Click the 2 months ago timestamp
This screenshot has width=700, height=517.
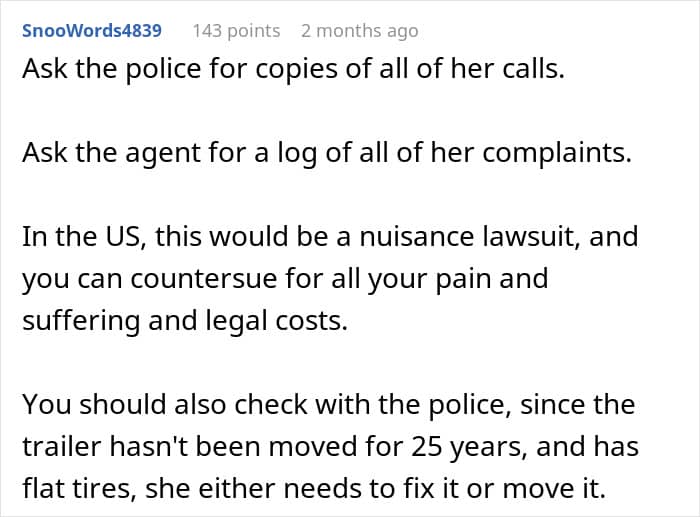click(x=359, y=31)
